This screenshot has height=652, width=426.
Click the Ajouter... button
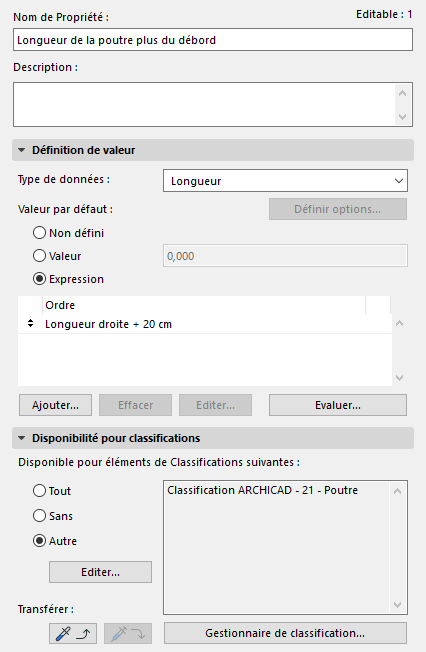point(55,405)
